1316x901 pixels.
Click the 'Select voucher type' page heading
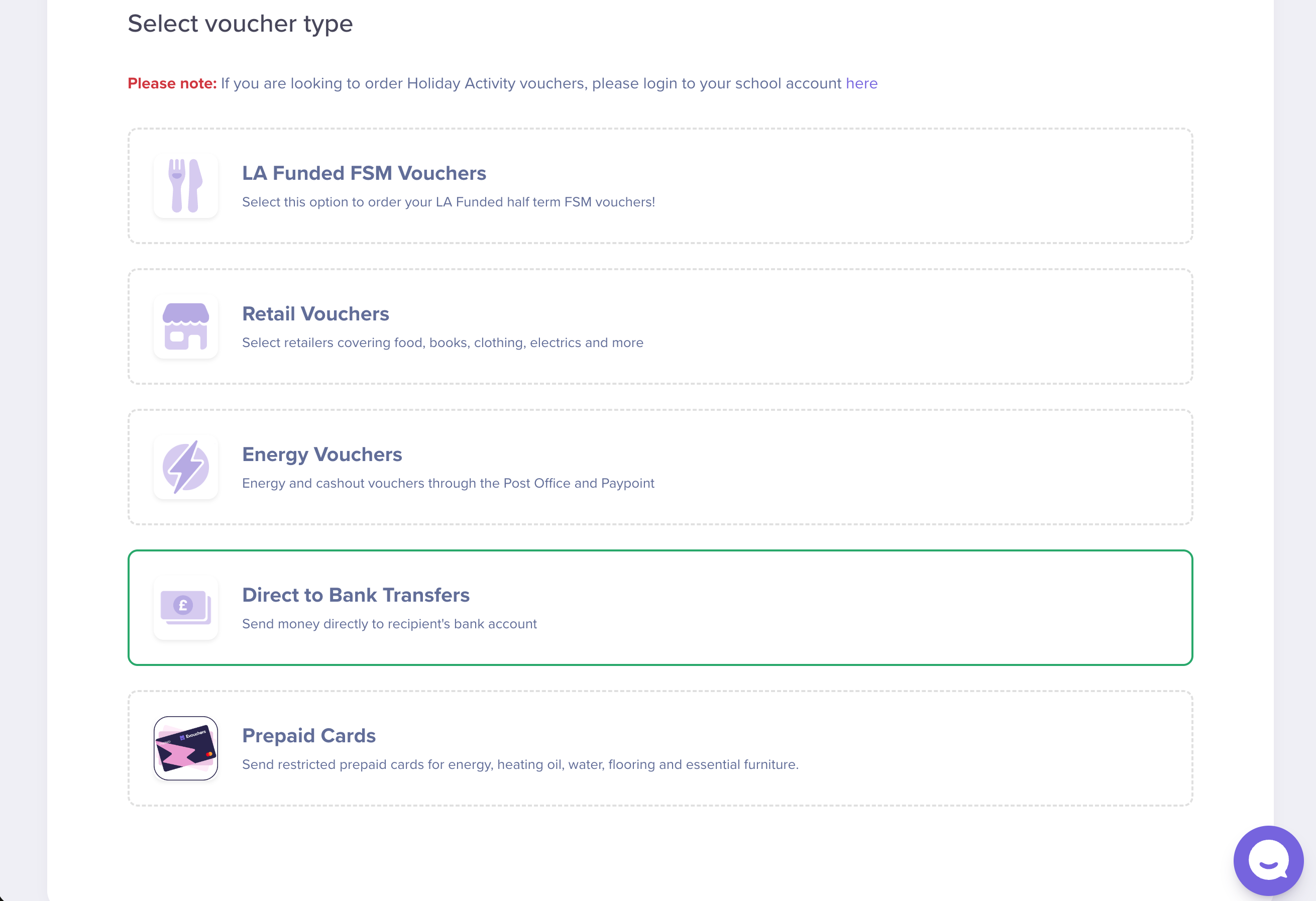[x=240, y=24]
